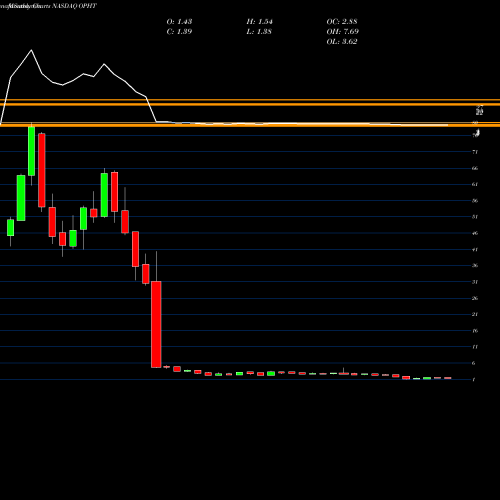Screen dimensions: 500x500
Task: Click the peak of the white indicator line
Action: pos(32,50)
